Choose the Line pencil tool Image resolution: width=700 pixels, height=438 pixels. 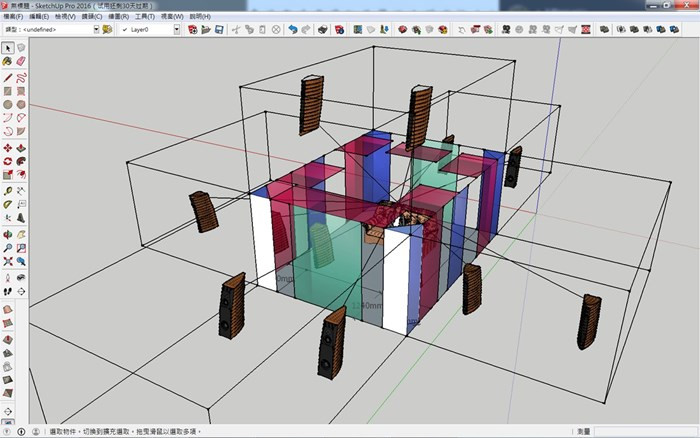[x=7, y=76]
